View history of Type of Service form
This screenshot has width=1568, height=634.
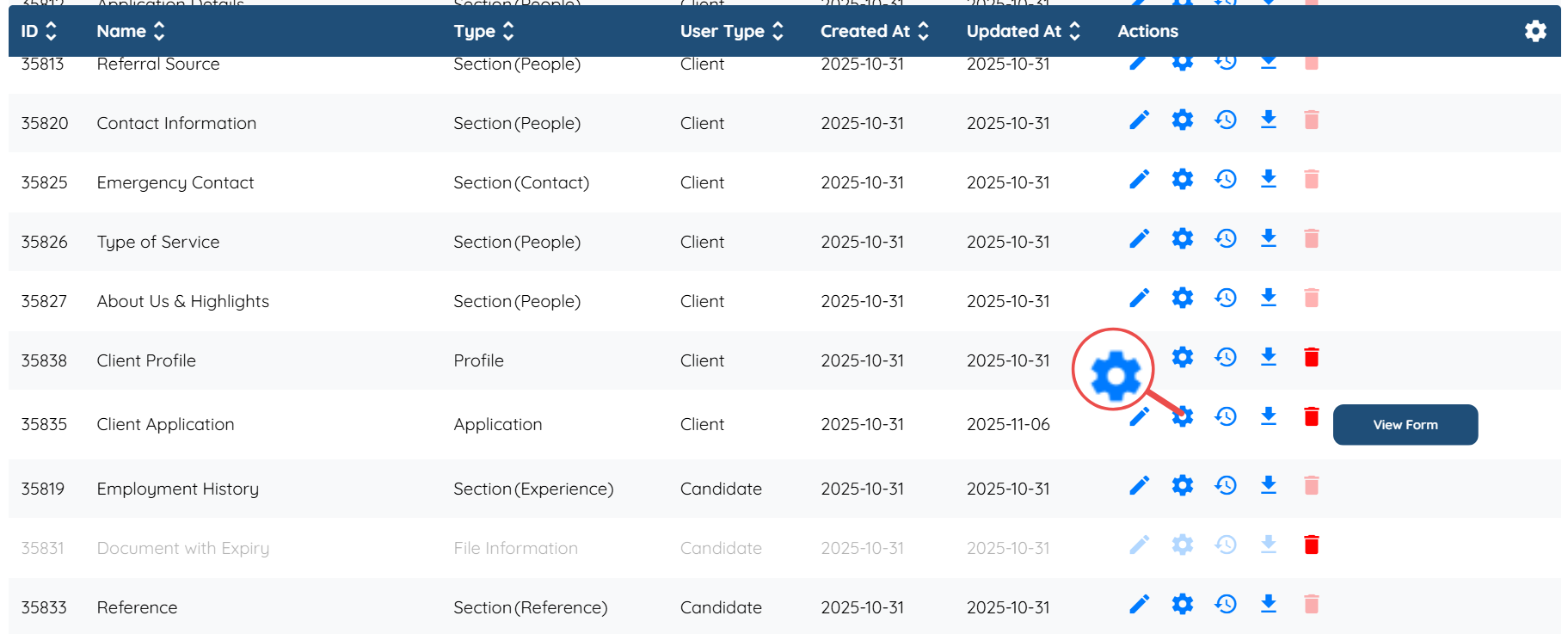pos(1226,238)
